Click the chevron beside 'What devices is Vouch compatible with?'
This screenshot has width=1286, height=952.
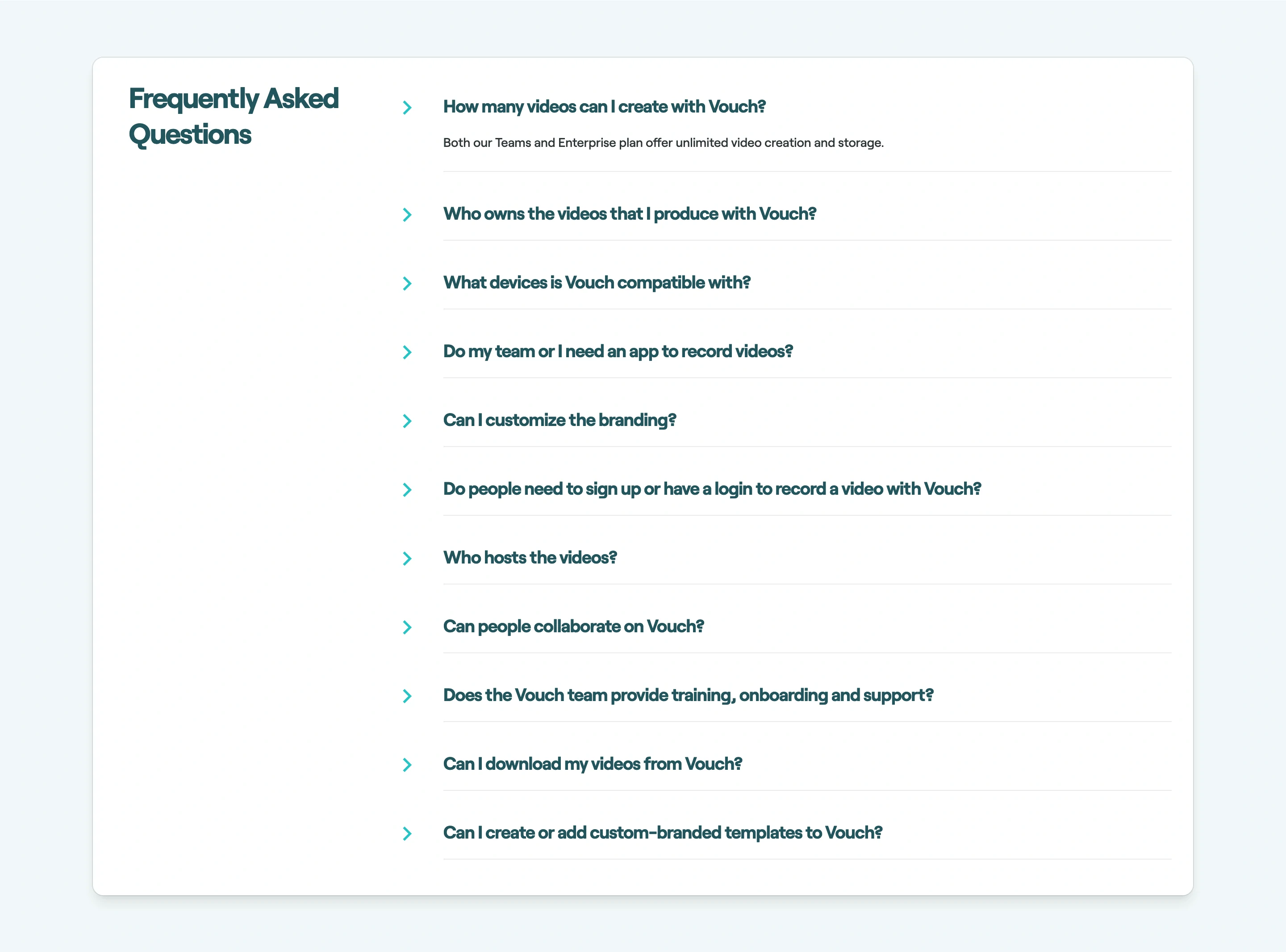[409, 284]
